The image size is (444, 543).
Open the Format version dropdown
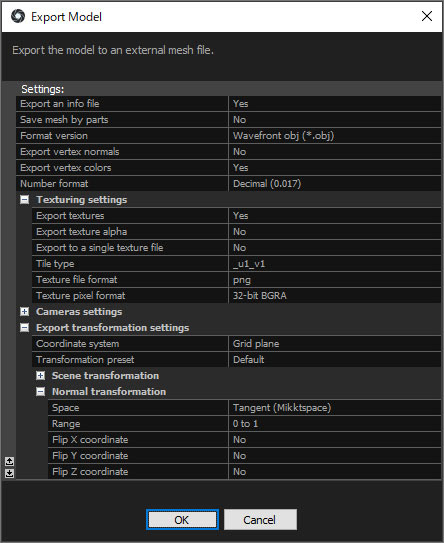335,136
